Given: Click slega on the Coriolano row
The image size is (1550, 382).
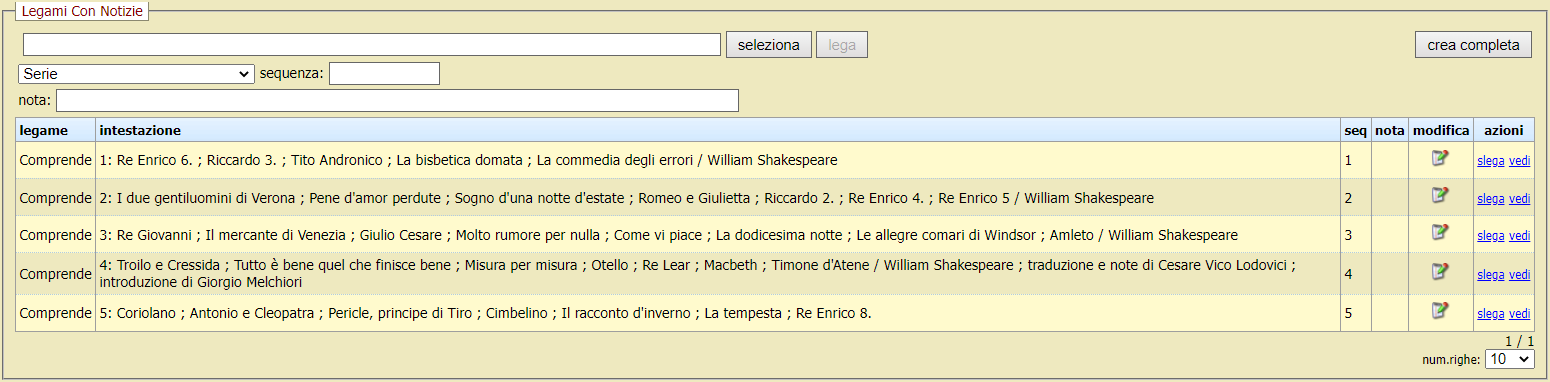Looking at the screenshot, I should 1491,314.
